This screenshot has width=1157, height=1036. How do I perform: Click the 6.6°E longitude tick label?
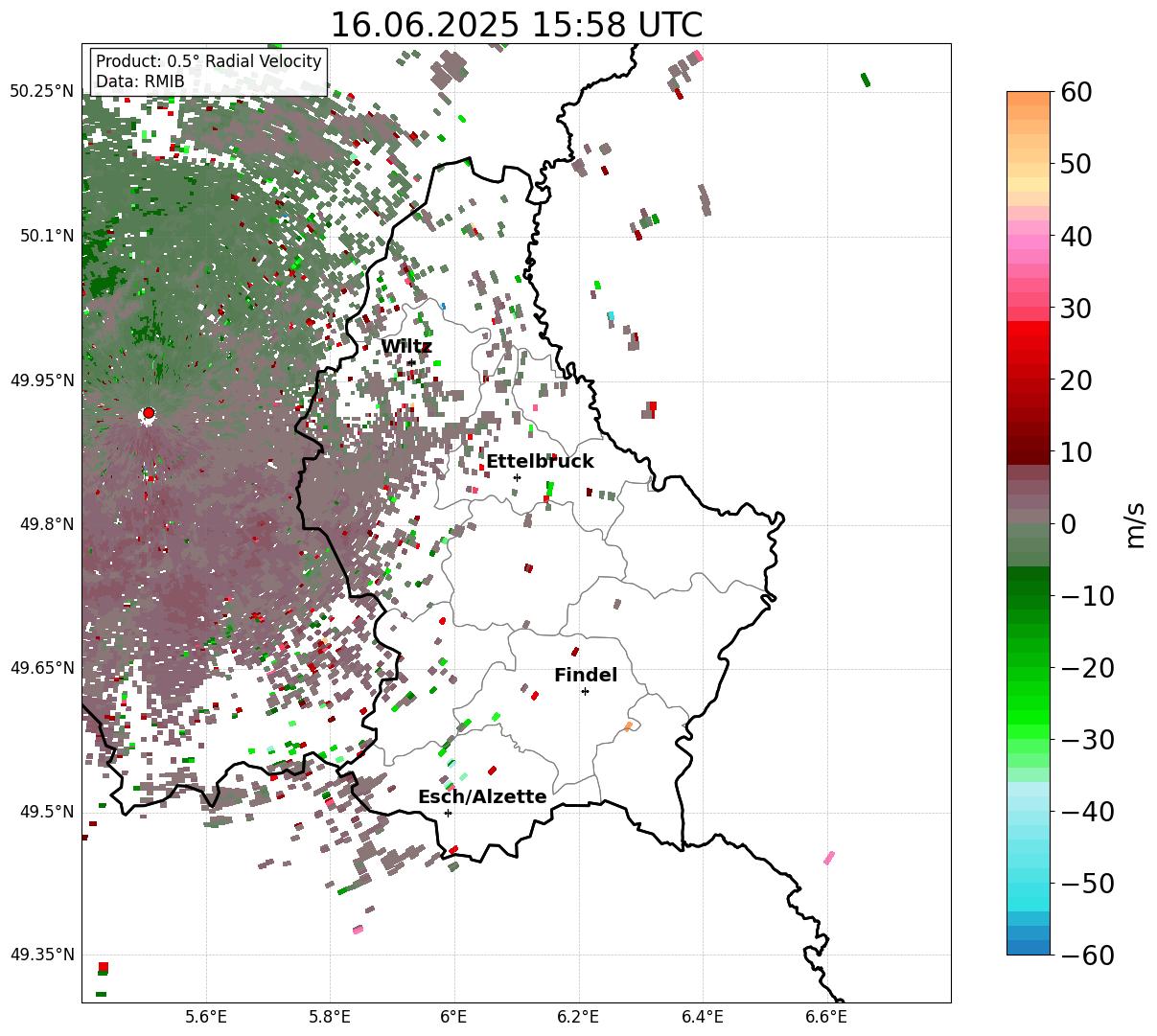826,1018
